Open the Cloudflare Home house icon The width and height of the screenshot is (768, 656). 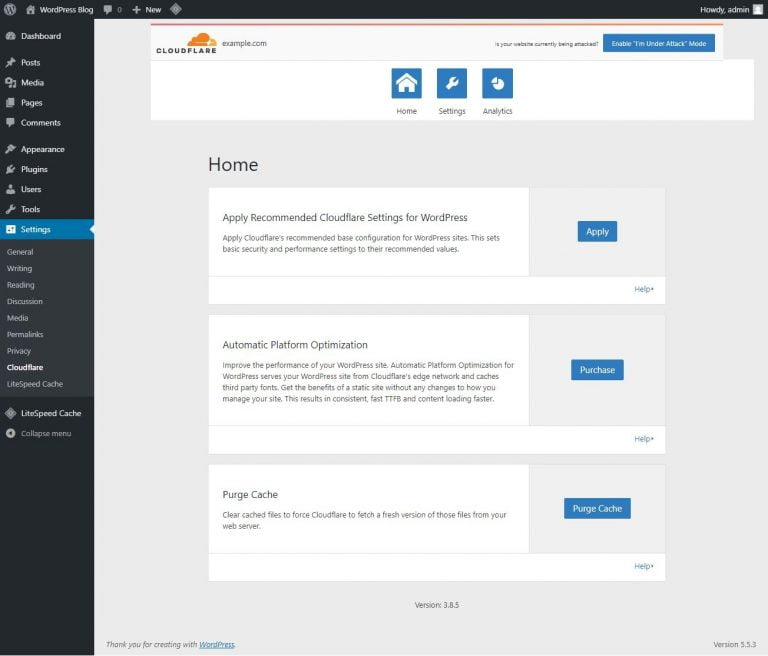[407, 83]
